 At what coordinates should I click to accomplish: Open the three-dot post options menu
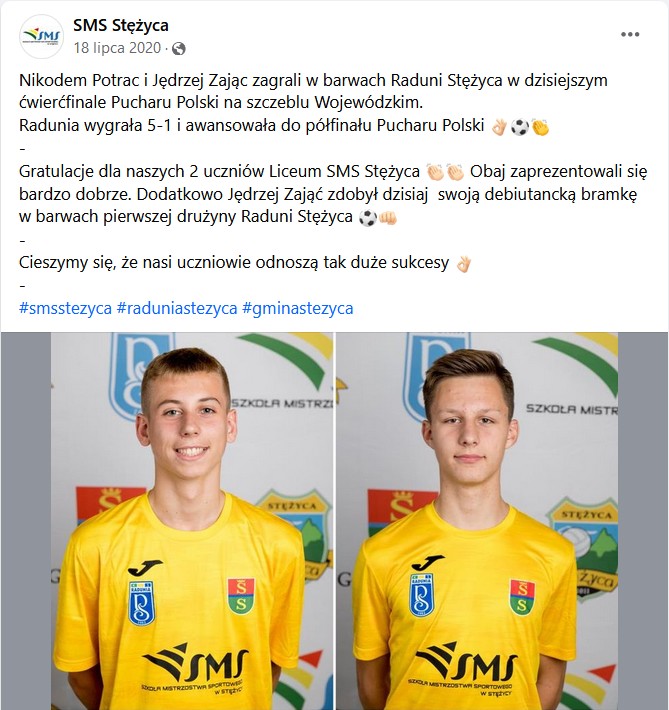pyautogui.click(x=630, y=34)
